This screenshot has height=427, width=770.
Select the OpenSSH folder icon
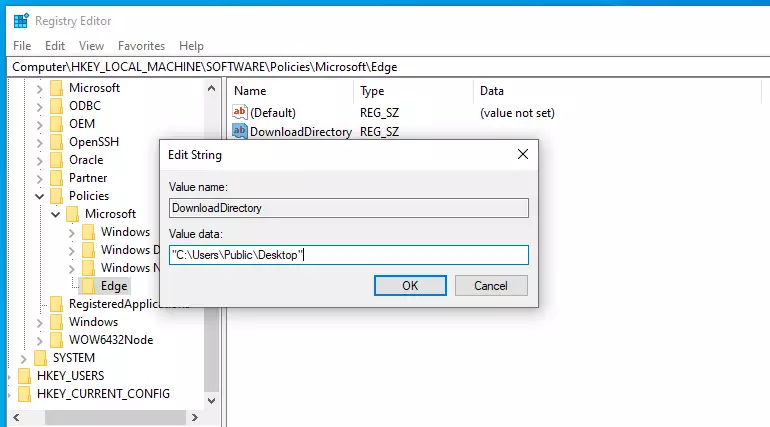(x=56, y=142)
